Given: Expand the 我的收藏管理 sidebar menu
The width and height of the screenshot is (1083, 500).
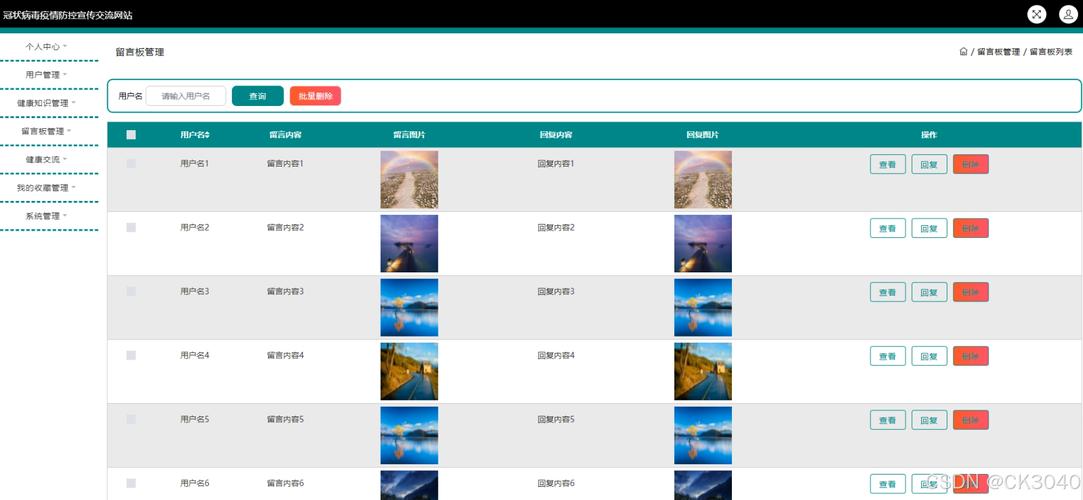Looking at the screenshot, I should 46,188.
